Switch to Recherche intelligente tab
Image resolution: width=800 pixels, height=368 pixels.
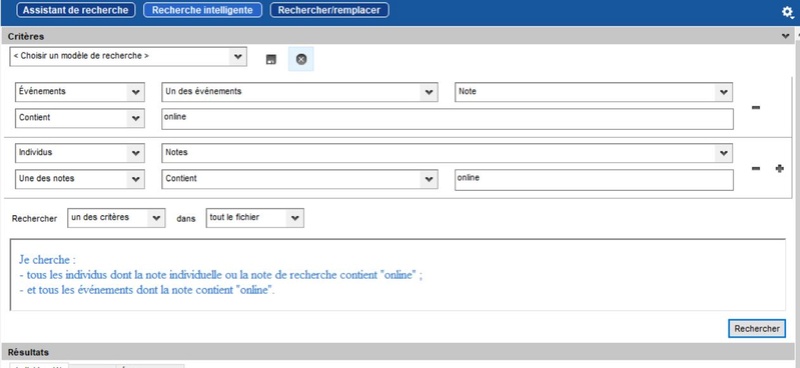click(203, 10)
